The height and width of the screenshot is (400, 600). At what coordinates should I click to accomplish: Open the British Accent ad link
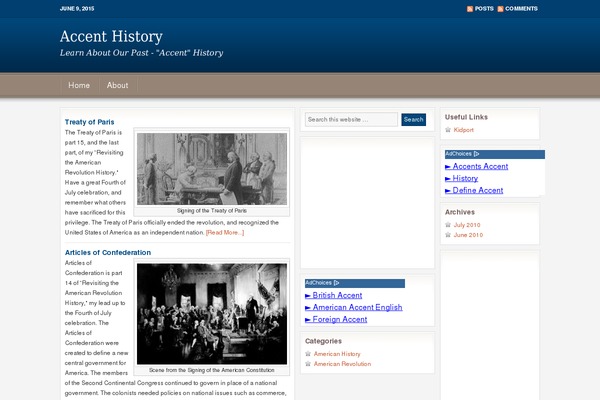tap(337, 295)
